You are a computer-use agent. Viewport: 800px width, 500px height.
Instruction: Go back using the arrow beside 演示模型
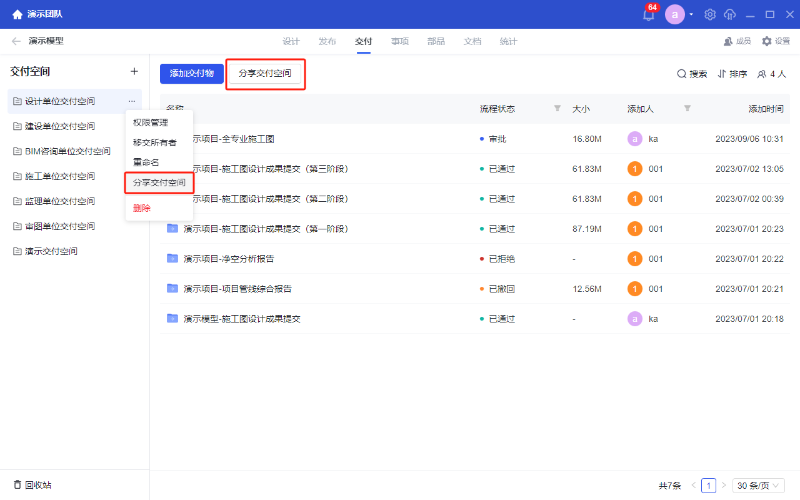16,41
